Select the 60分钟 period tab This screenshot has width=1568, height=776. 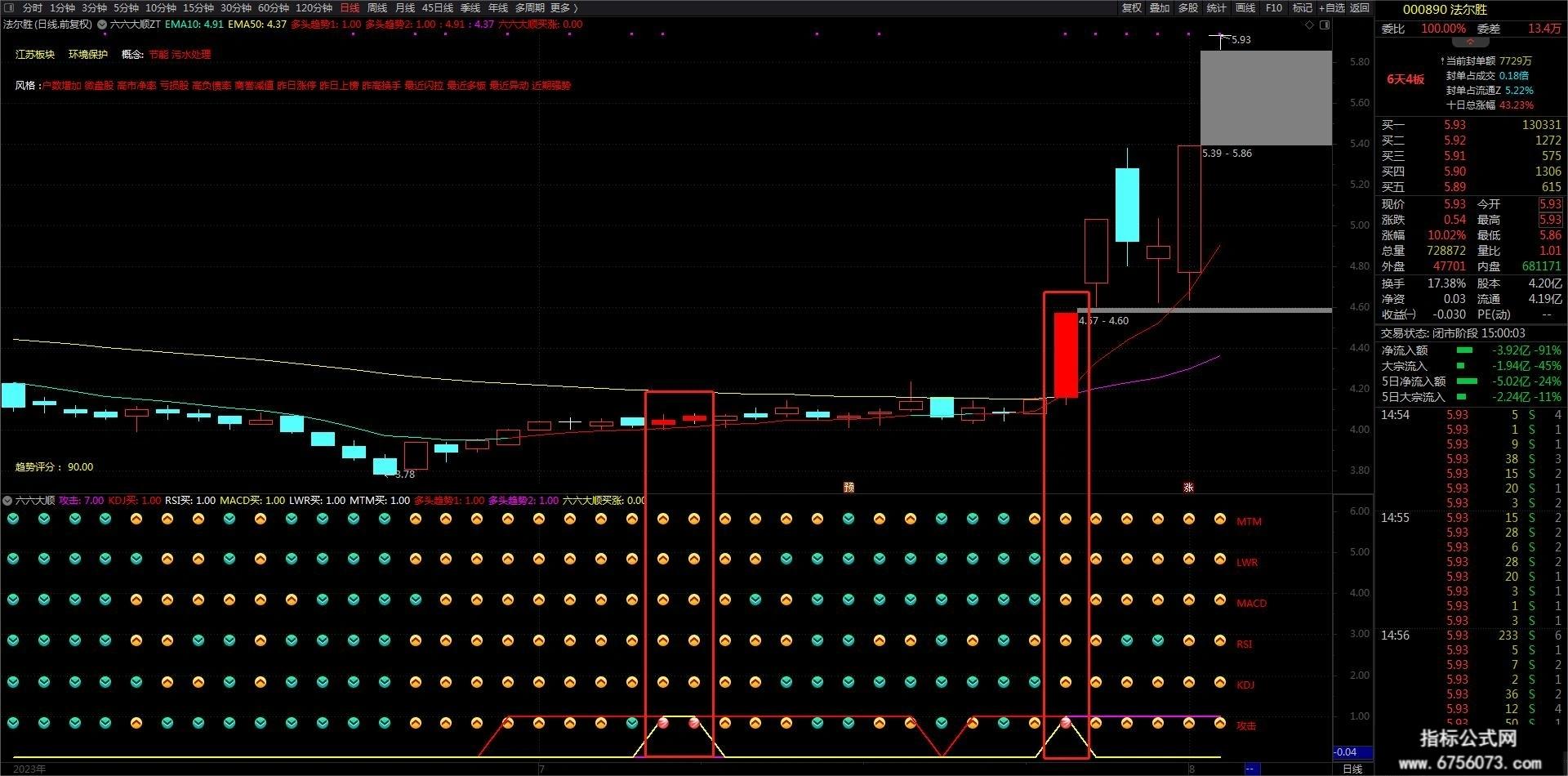[274, 7]
